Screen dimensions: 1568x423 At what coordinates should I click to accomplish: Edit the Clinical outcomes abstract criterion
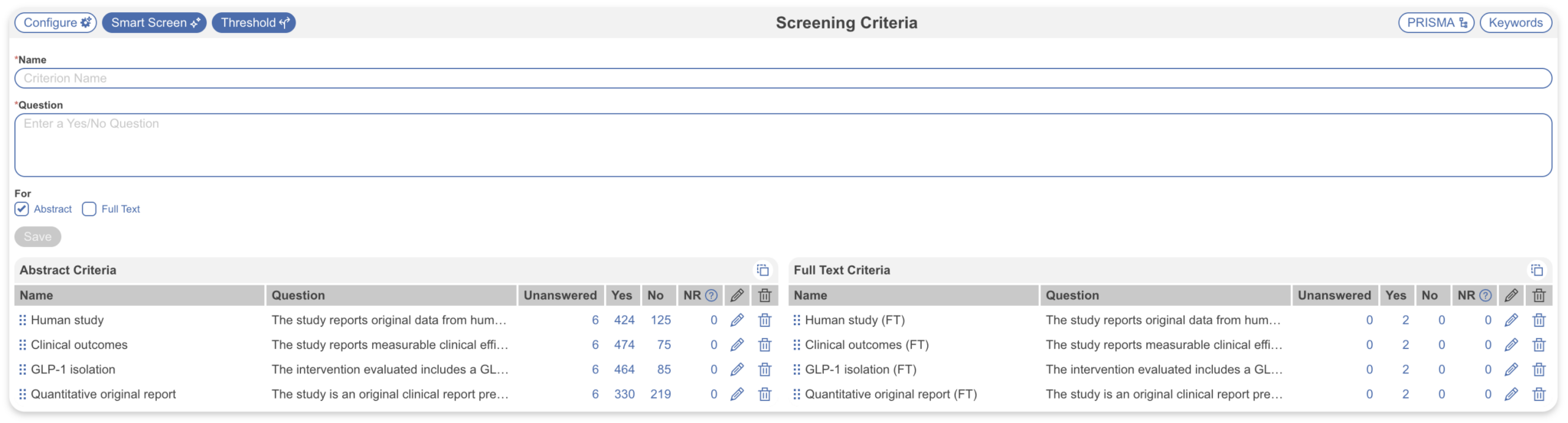737,345
